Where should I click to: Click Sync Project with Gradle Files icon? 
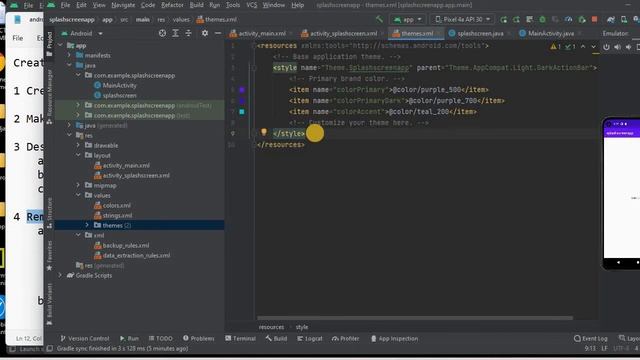tap(611, 19)
